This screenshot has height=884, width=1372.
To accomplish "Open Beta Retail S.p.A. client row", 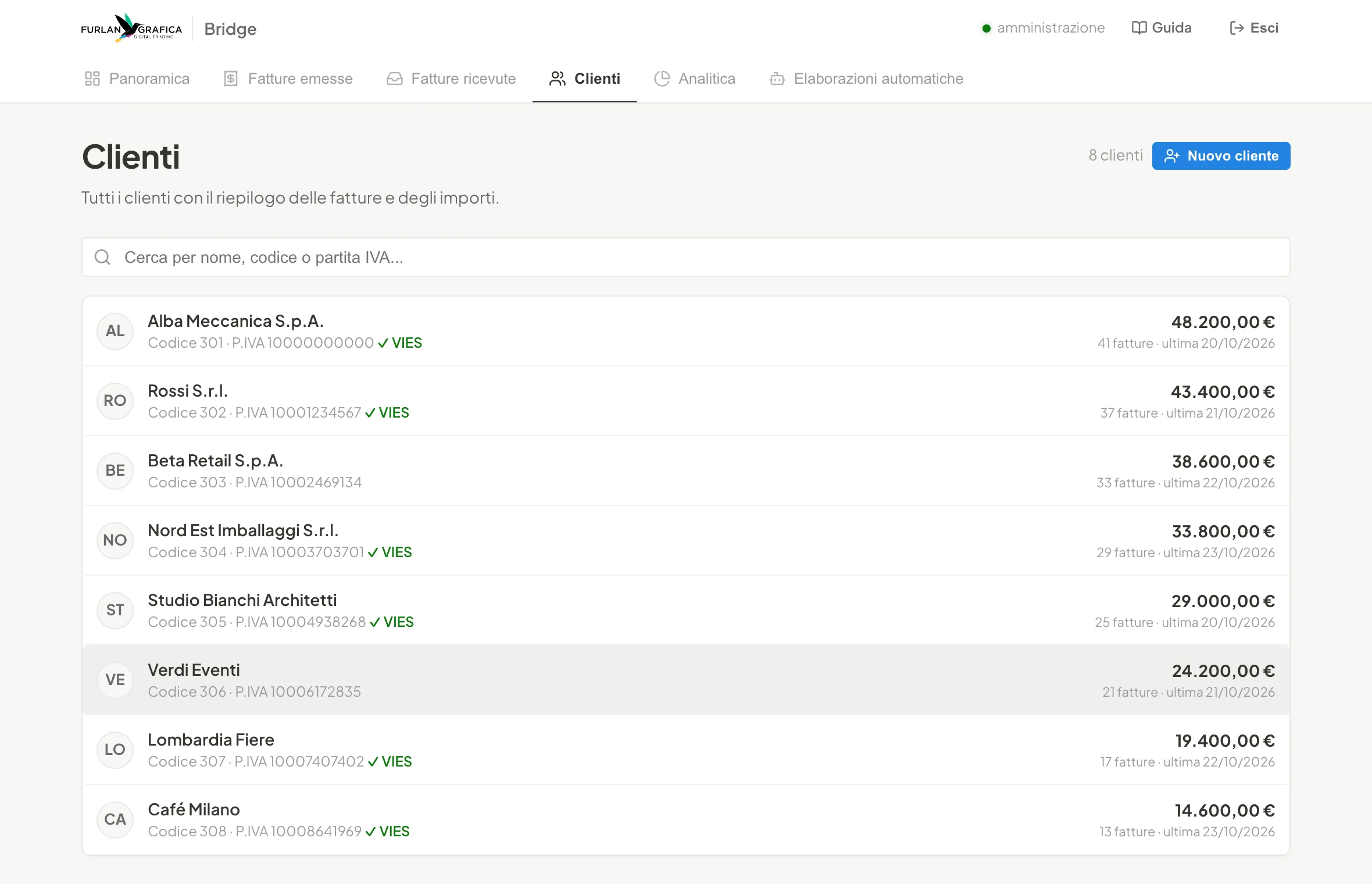I will (x=686, y=470).
